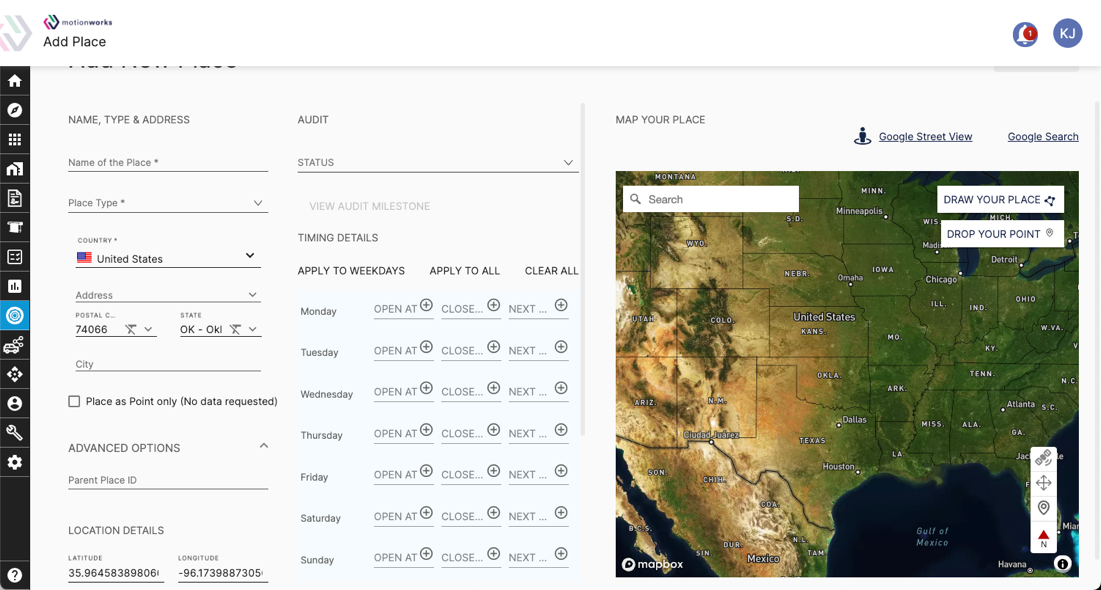Click the buildings icon in sidebar
This screenshot has height=590, width=1101.
coord(15,169)
